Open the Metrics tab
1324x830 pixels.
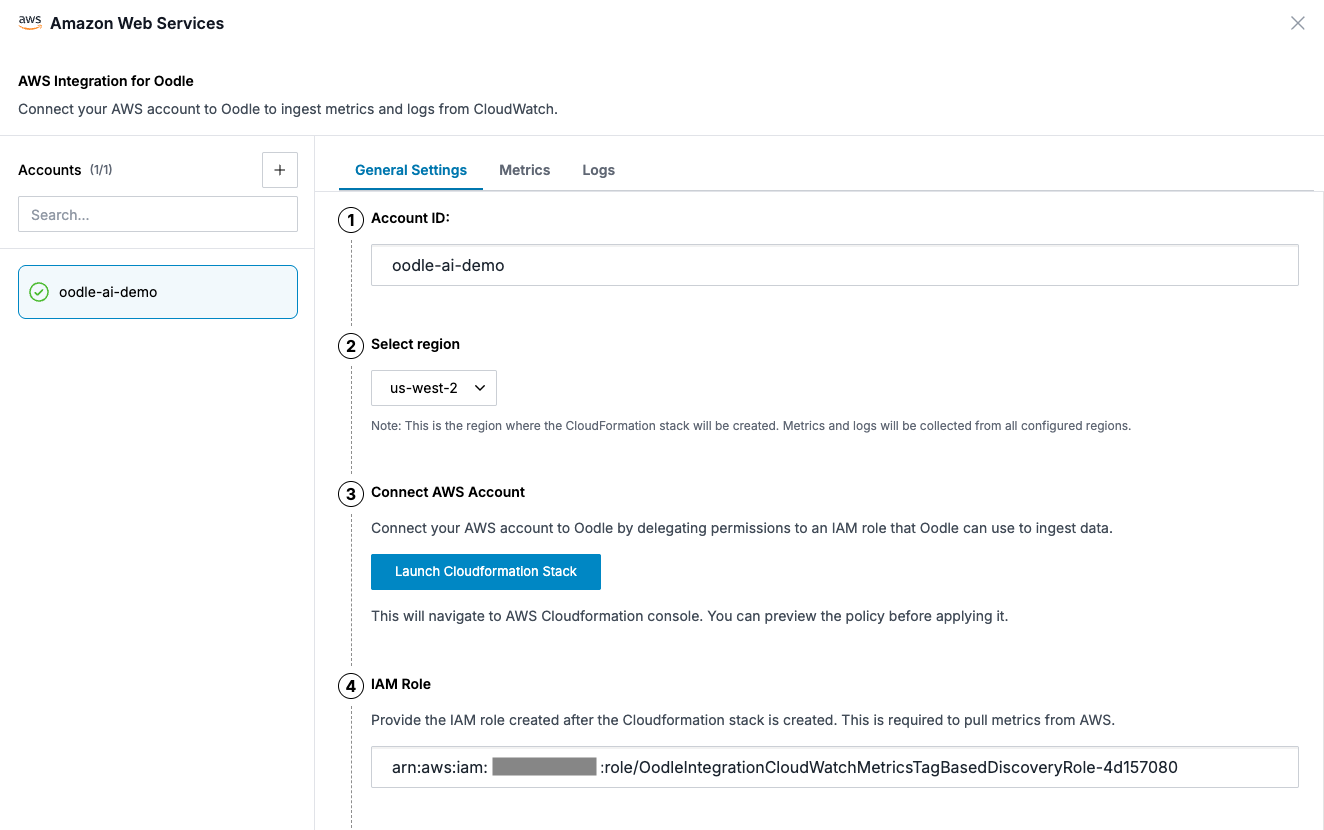(524, 170)
